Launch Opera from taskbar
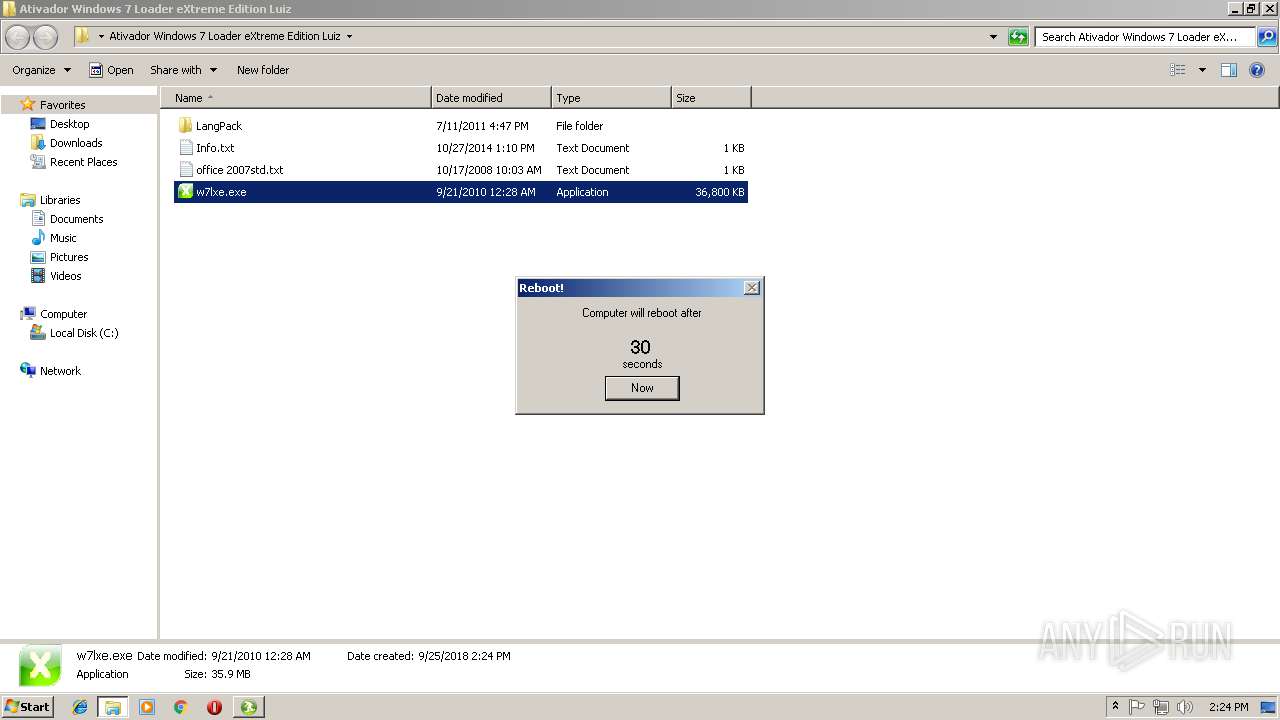Screen dimensions: 1280x720 coord(214,707)
